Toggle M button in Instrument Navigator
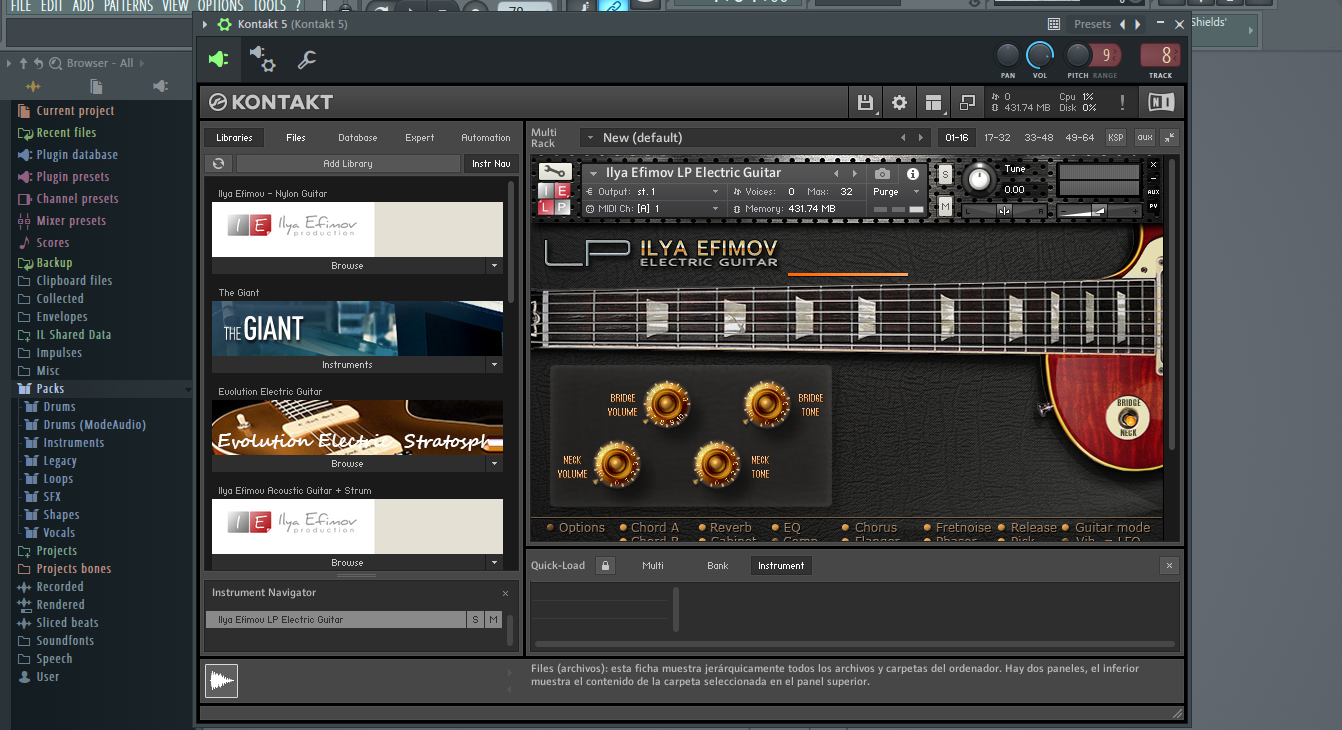This screenshot has width=1342, height=730. (493, 620)
